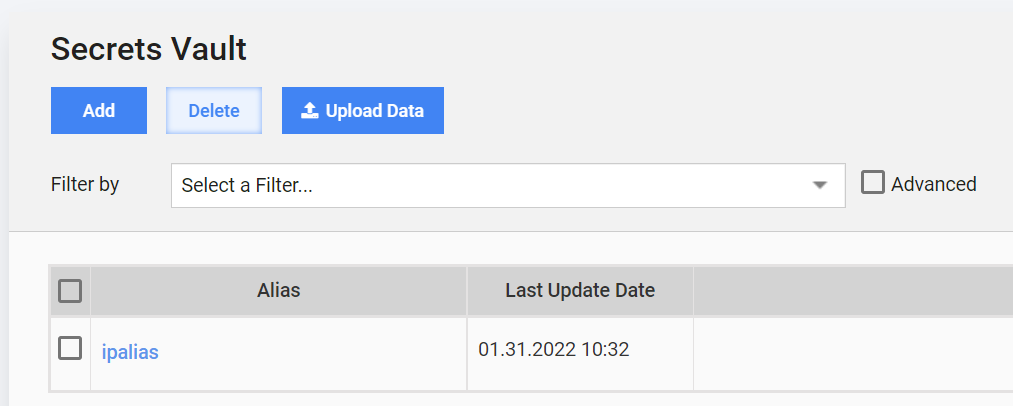Click the upload icon on Upload Data
1013x406 pixels.
click(310, 111)
